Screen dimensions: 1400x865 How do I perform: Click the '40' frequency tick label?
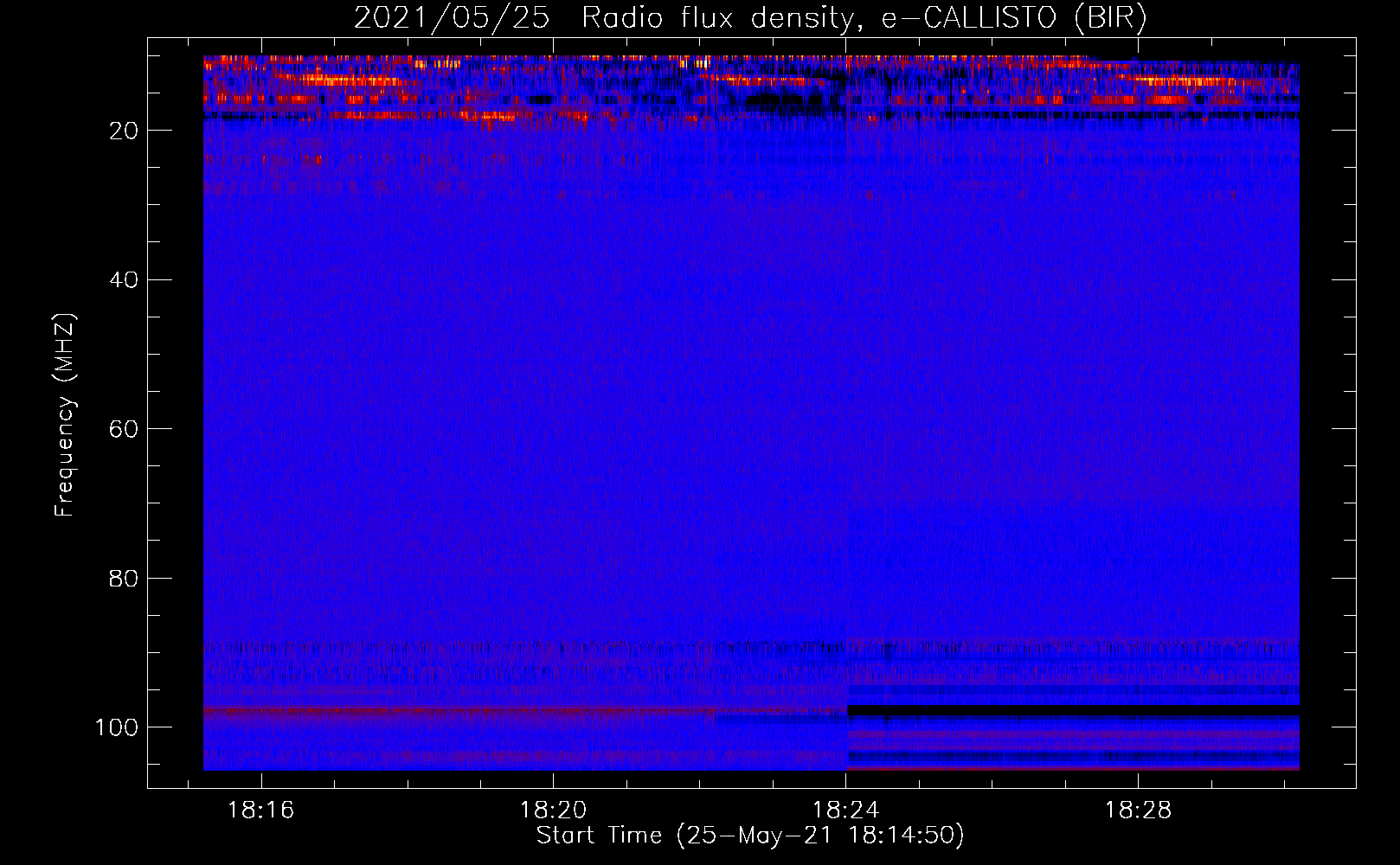click(x=124, y=280)
